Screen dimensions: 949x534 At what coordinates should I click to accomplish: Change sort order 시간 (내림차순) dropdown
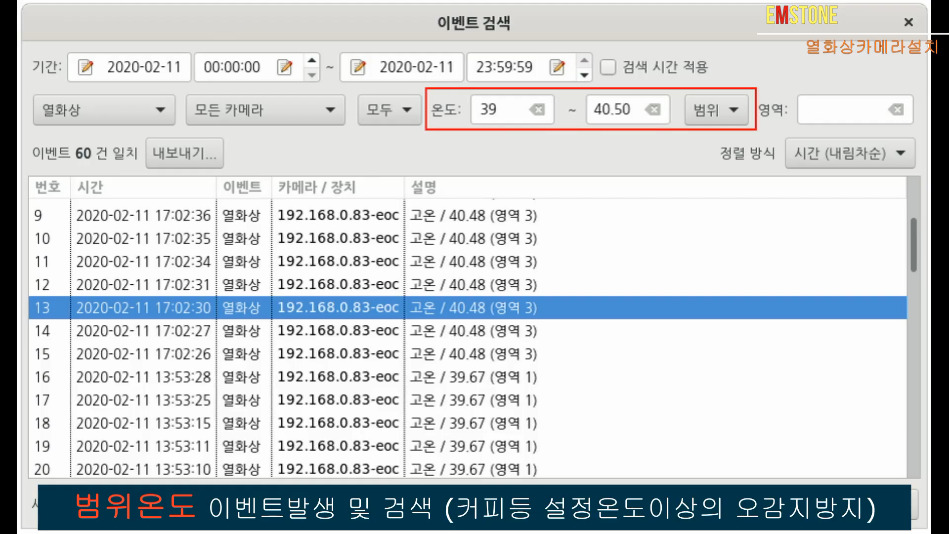click(x=850, y=153)
